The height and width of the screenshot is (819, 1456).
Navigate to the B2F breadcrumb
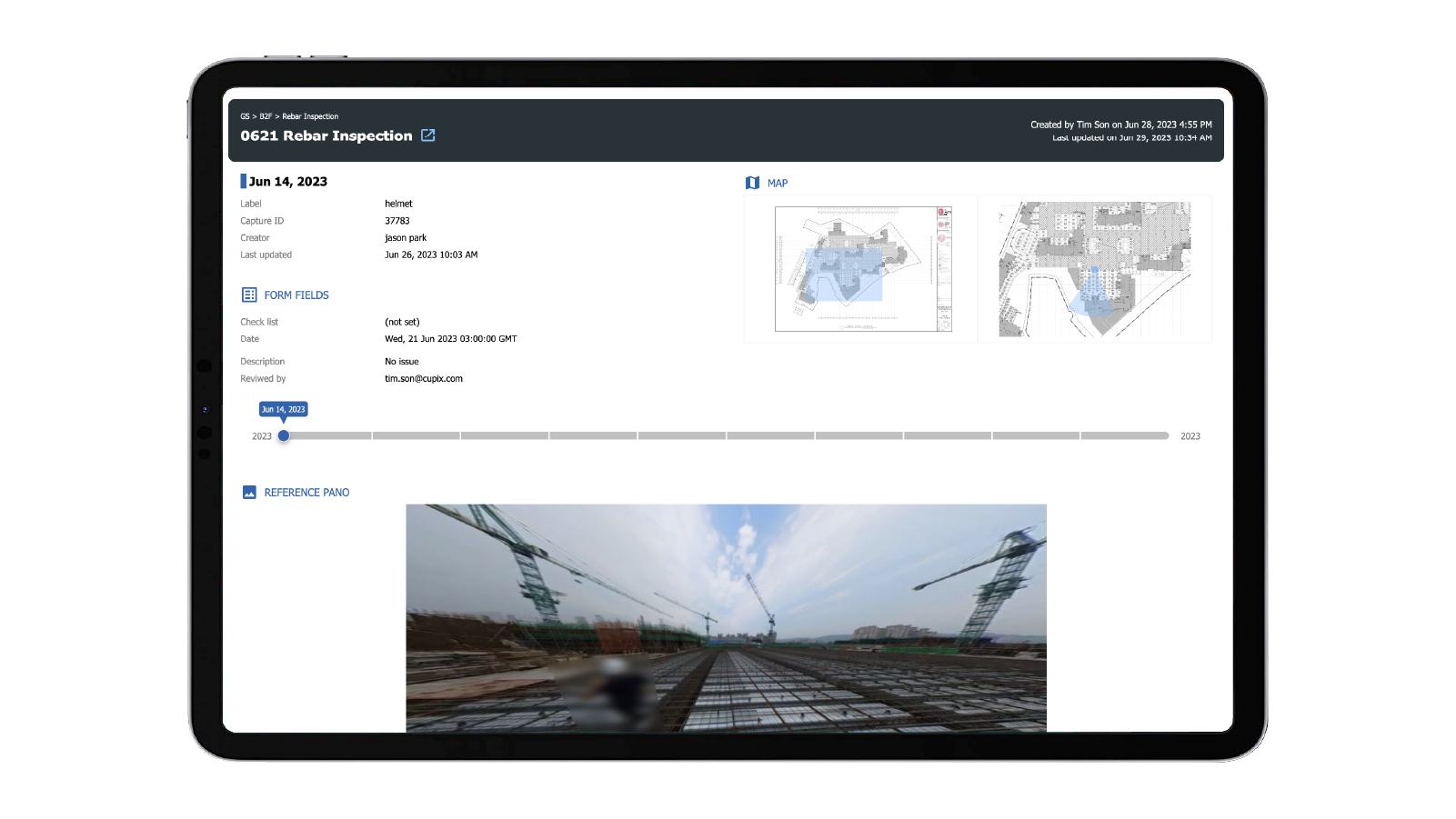pyautogui.click(x=266, y=116)
